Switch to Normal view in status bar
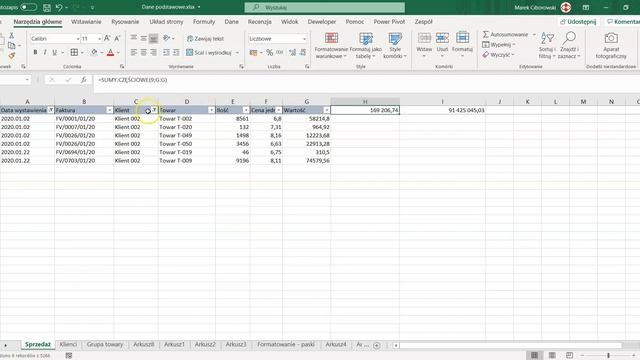The height and width of the screenshot is (360, 640). click(534, 356)
